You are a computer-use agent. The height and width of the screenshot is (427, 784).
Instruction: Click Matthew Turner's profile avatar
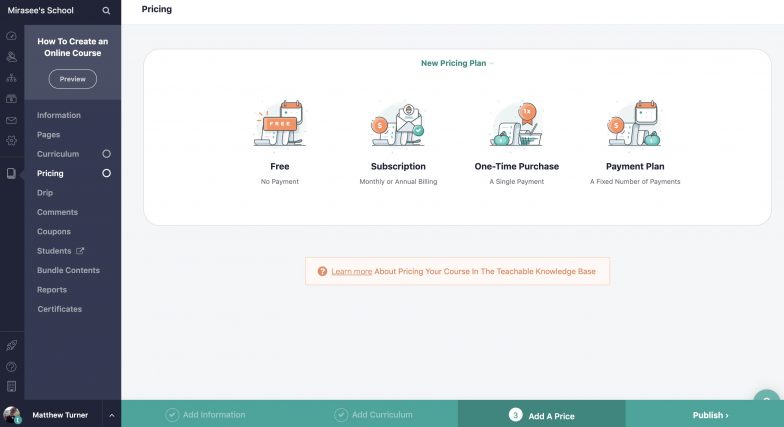click(x=12, y=415)
